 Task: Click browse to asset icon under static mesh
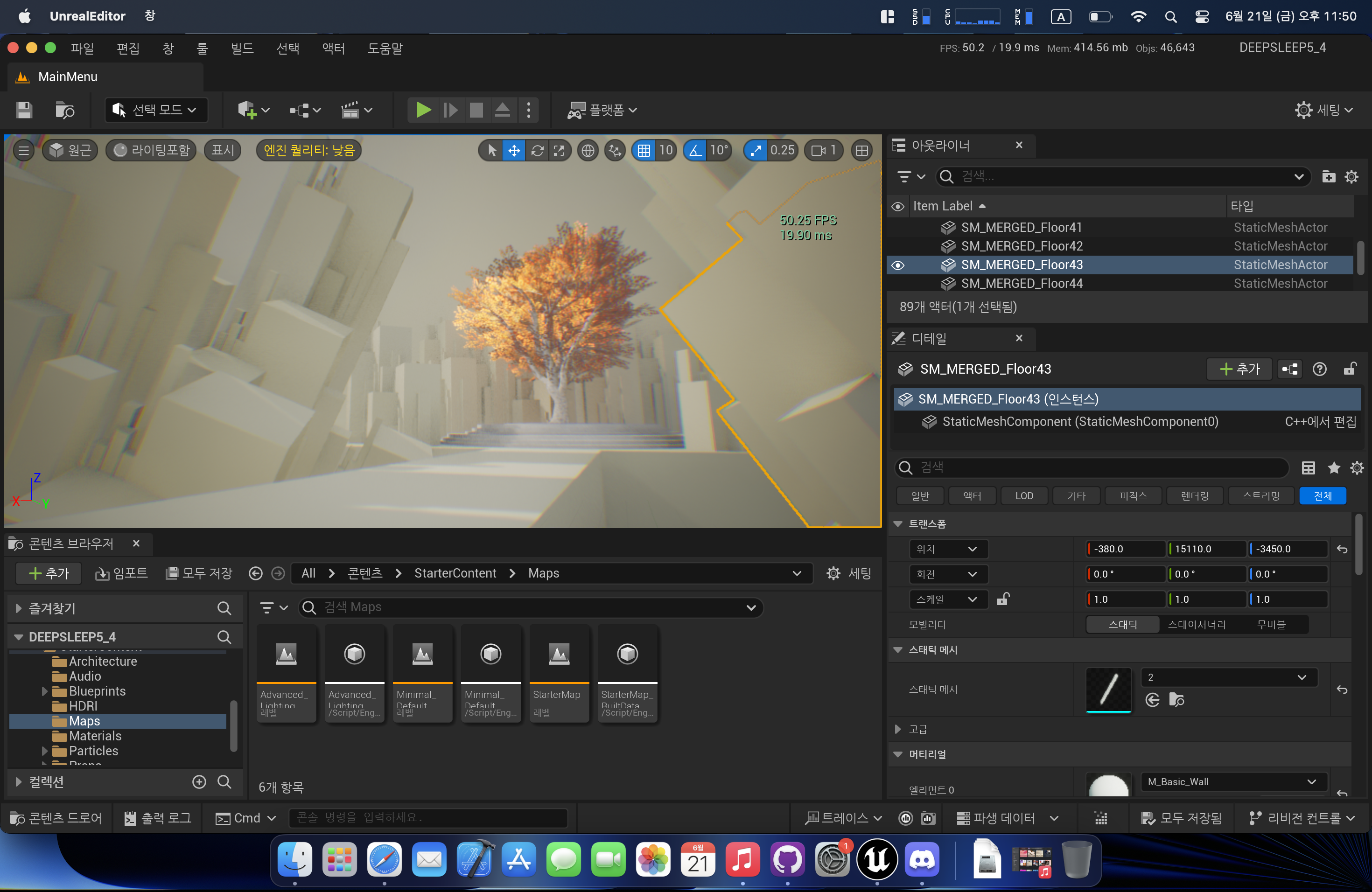(x=1176, y=699)
